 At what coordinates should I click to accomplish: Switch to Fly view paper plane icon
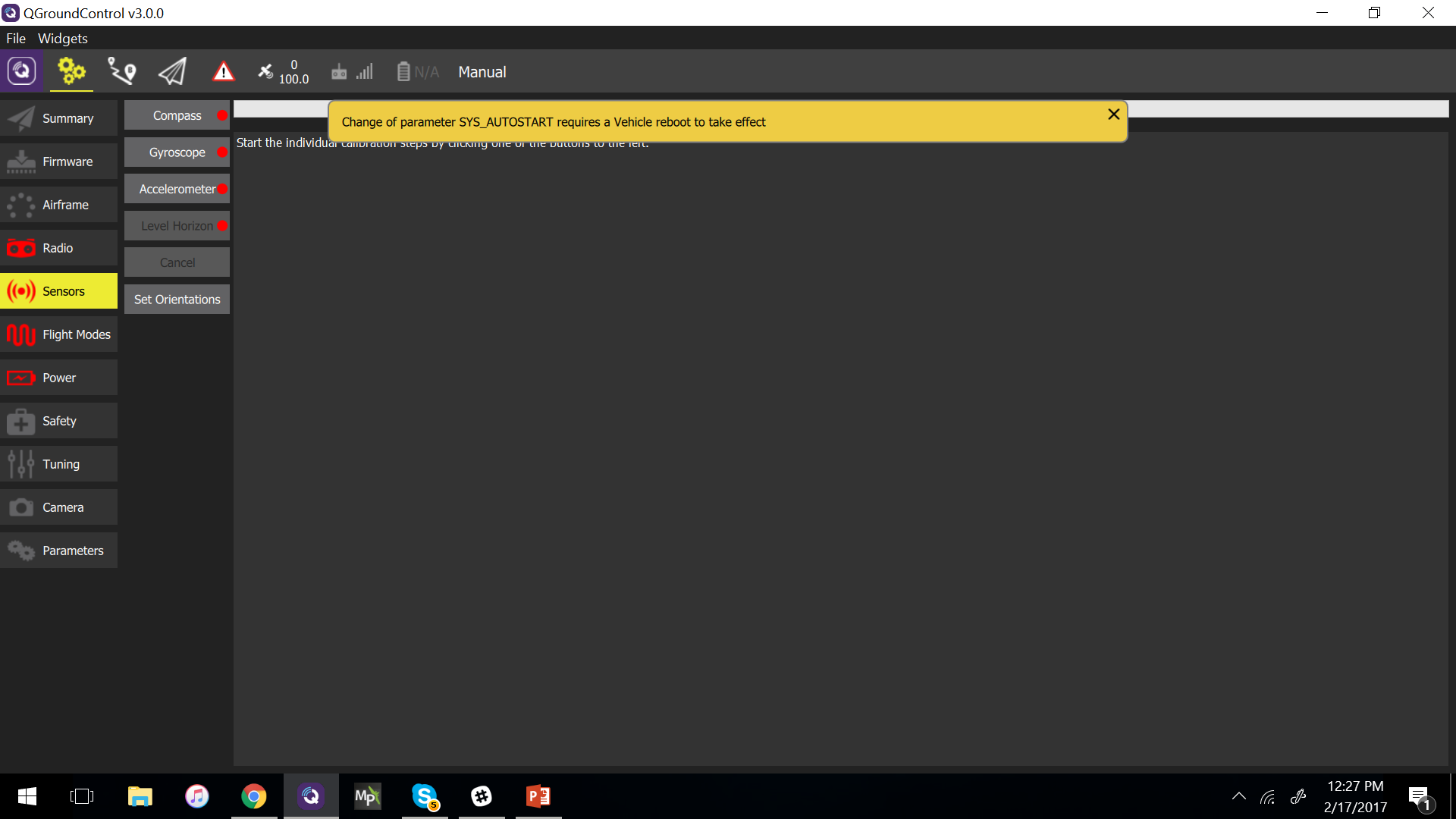pos(172,72)
